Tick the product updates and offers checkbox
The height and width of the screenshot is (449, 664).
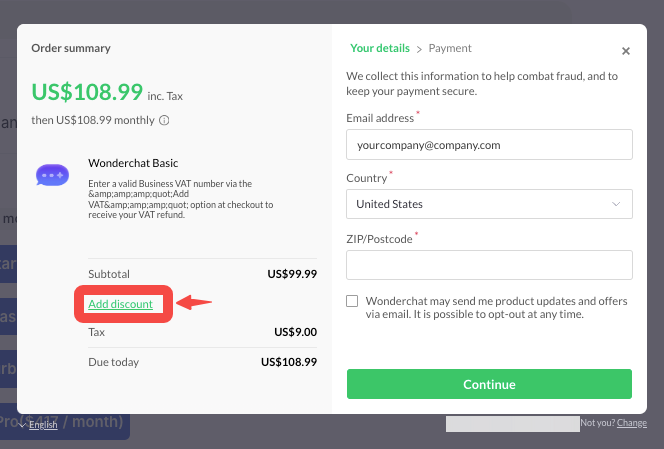pyautogui.click(x=352, y=301)
